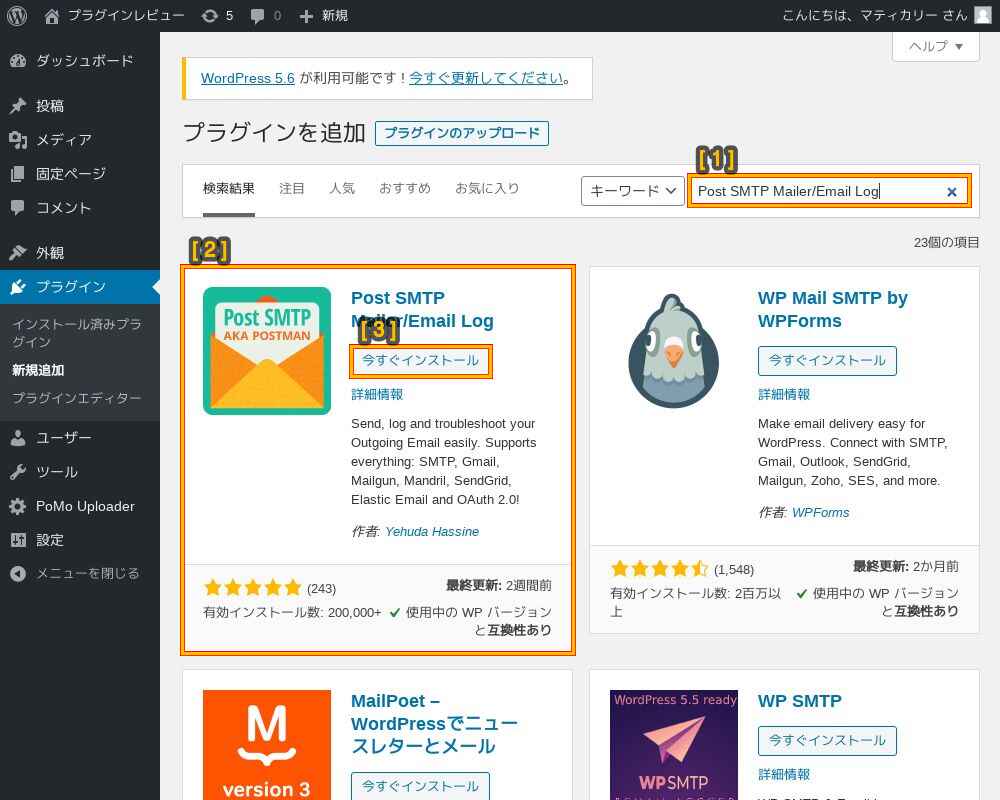Open the WP SMTP plugin thumbnail
Viewport: 1000px width, 800px height.
673,744
